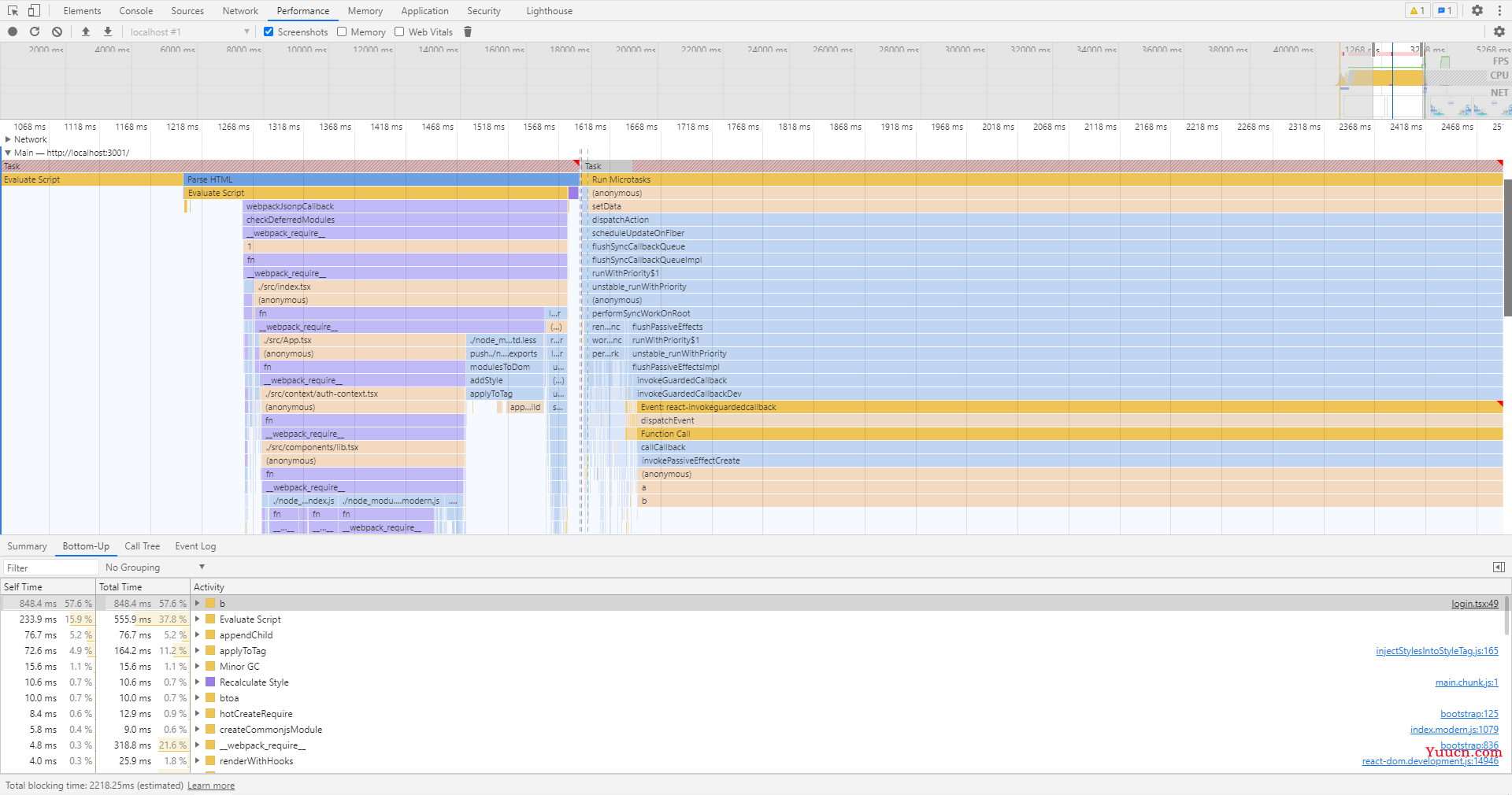The height and width of the screenshot is (795, 1512).
Task: Open the Application tab
Action: pos(424,11)
